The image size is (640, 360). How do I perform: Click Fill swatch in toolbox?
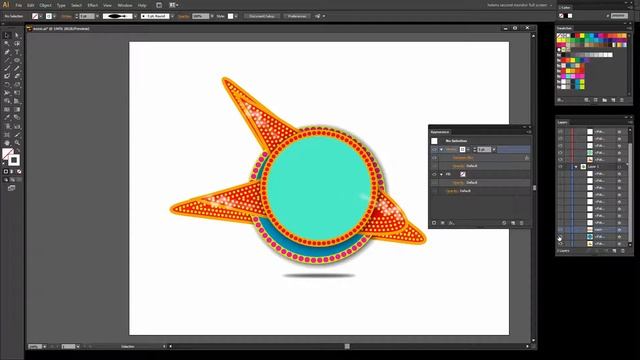pos(7,154)
